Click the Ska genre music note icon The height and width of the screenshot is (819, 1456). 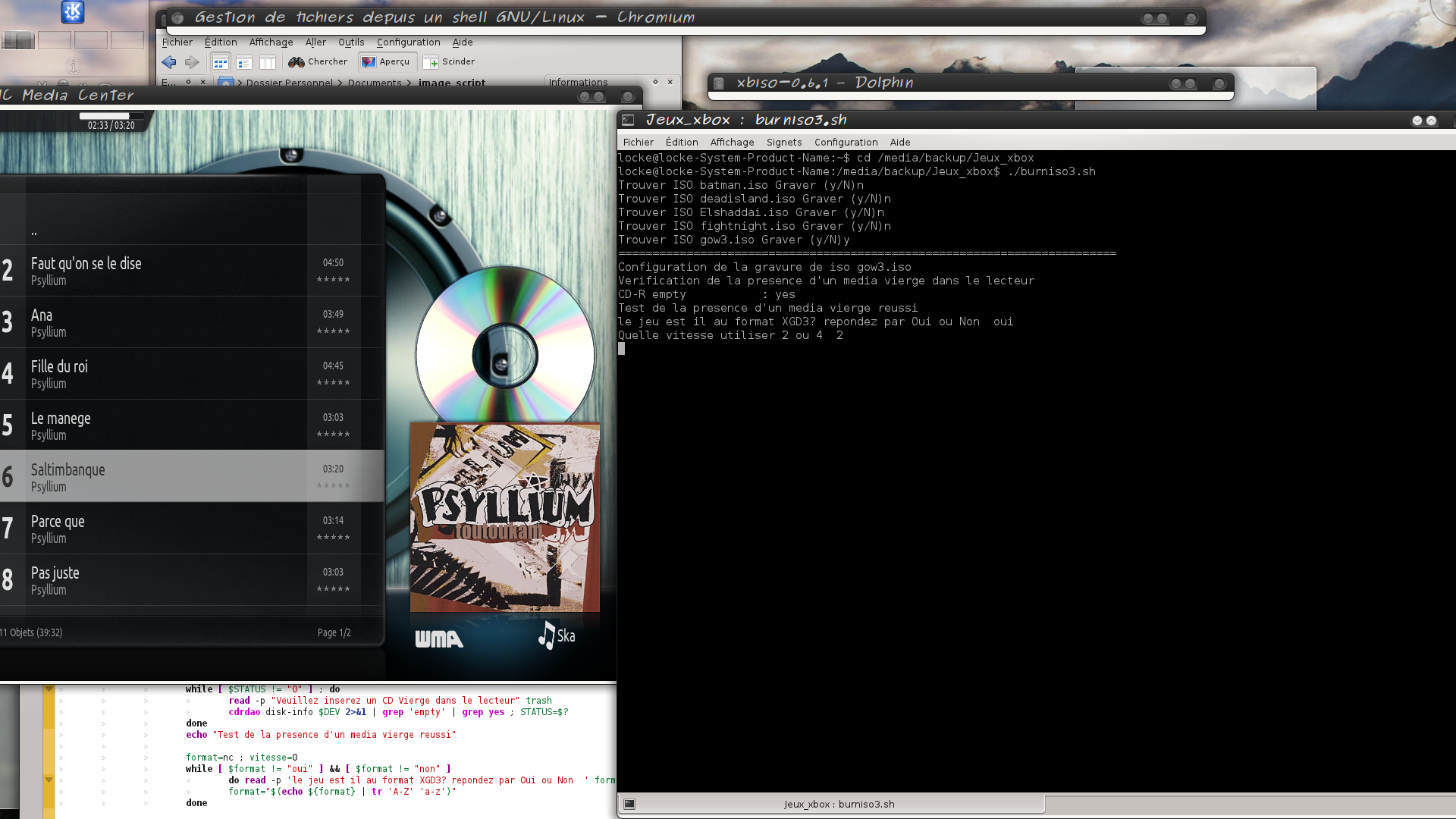(x=547, y=635)
